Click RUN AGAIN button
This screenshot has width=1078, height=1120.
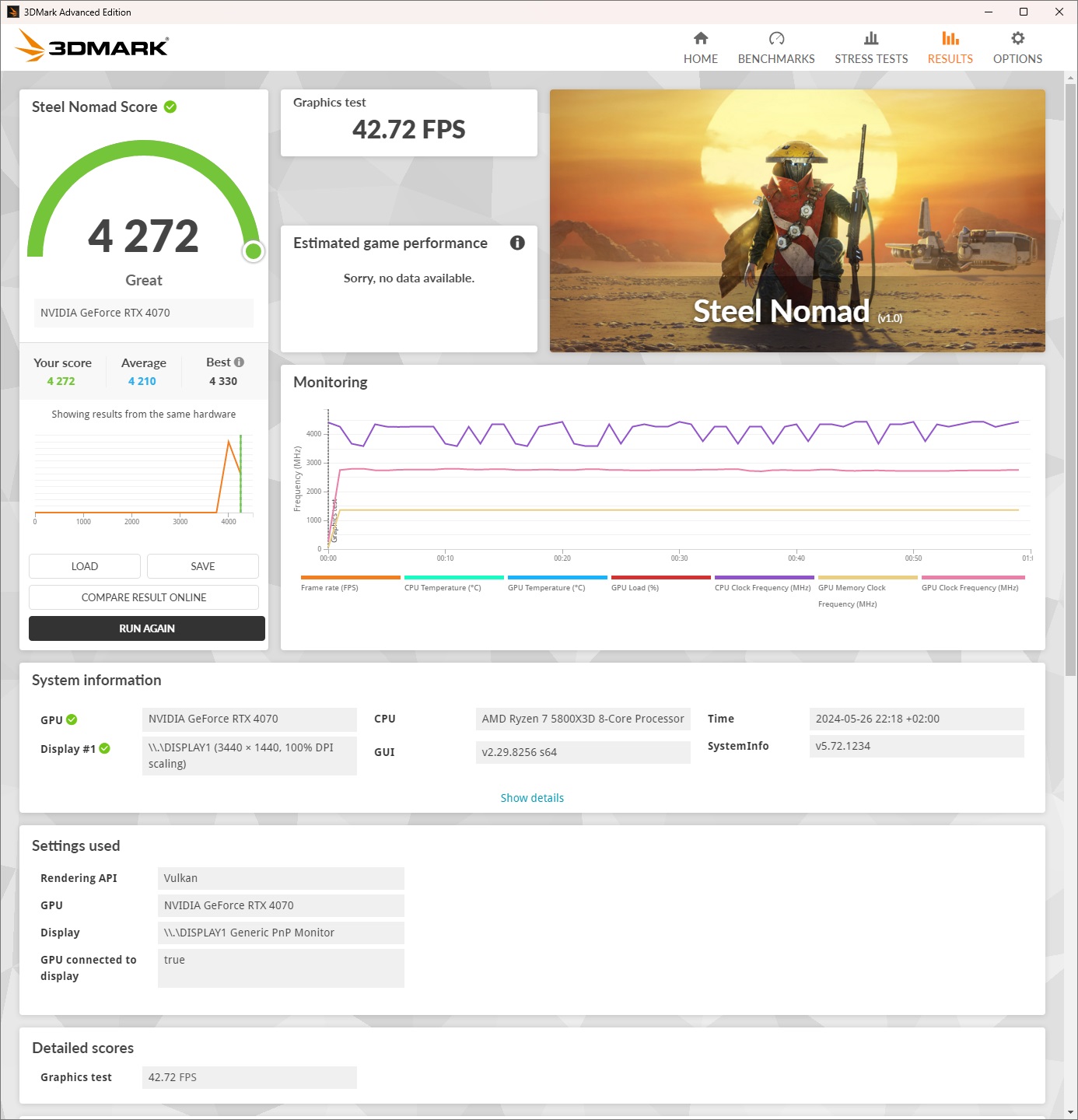click(x=147, y=628)
